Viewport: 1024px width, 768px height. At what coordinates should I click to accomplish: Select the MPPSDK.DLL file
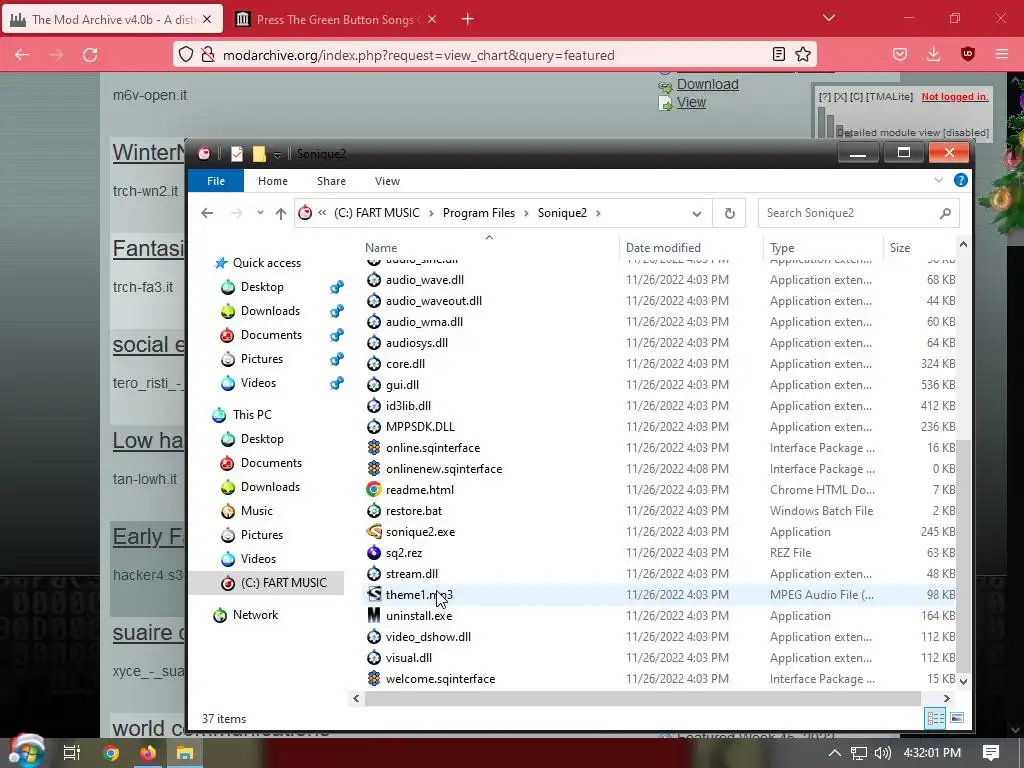660,426
